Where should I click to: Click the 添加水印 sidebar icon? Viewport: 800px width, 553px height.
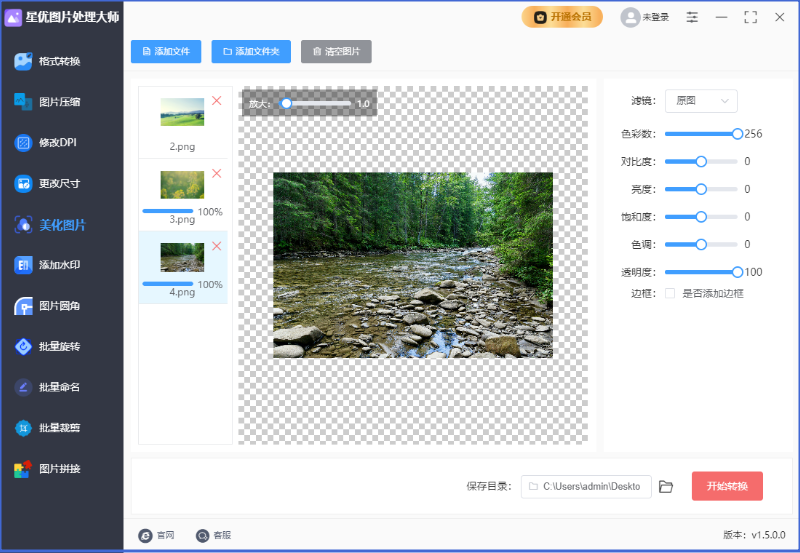[23, 265]
